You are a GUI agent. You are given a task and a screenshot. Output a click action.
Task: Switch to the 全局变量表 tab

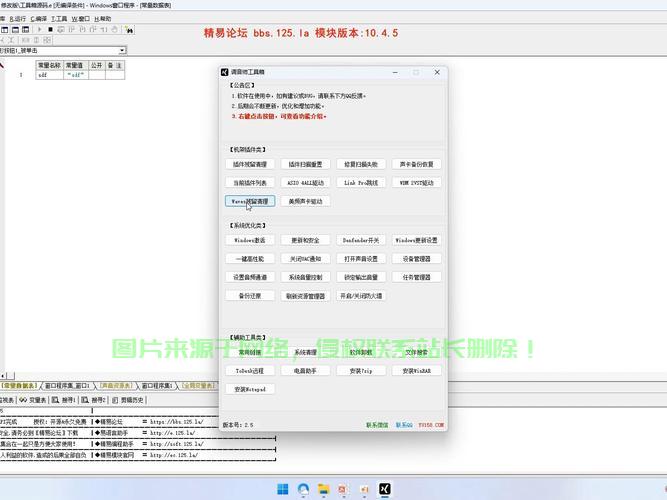(x=198, y=386)
